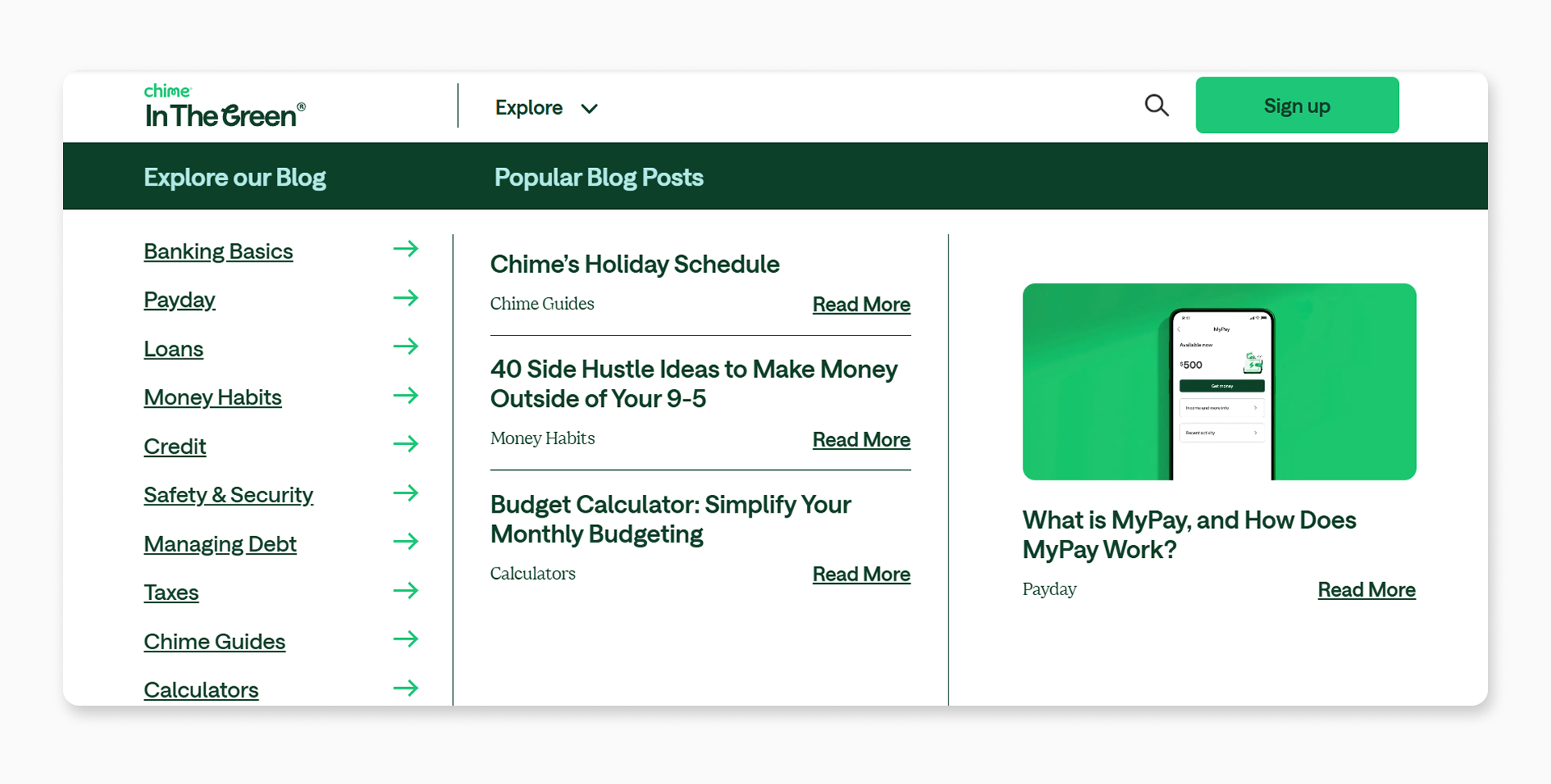
Task: Click the arrow next to Loans
Action: [x=406, y=346]
